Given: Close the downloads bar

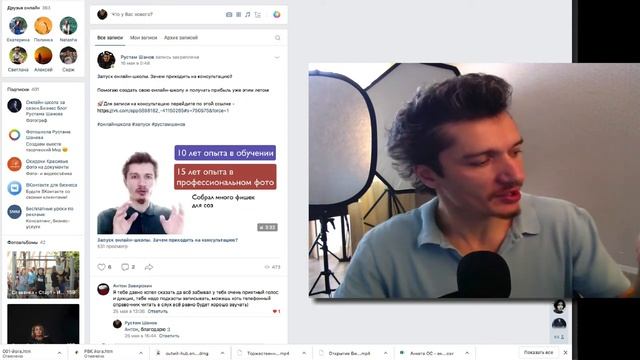Looking at the screenshot, I should [565, 352].
